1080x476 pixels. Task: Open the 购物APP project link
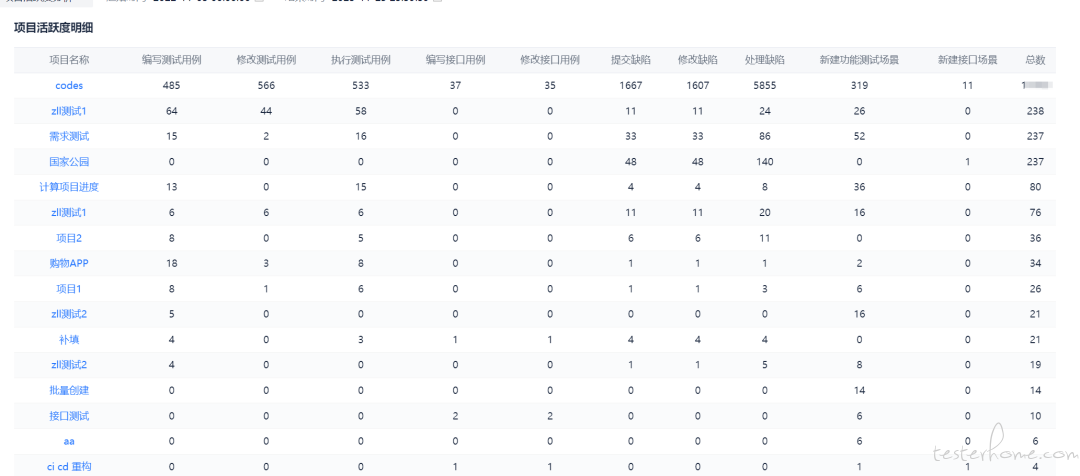pos(69,263)
